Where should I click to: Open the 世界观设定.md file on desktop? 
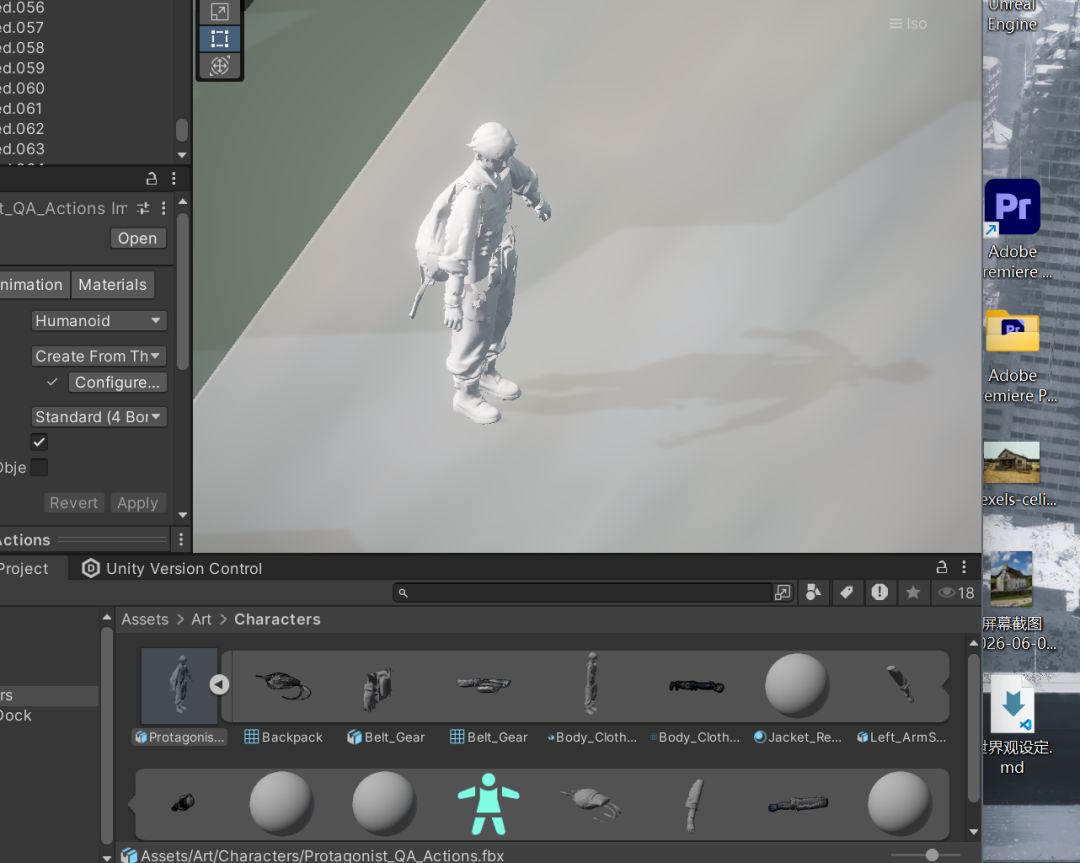pos(1013,727)
